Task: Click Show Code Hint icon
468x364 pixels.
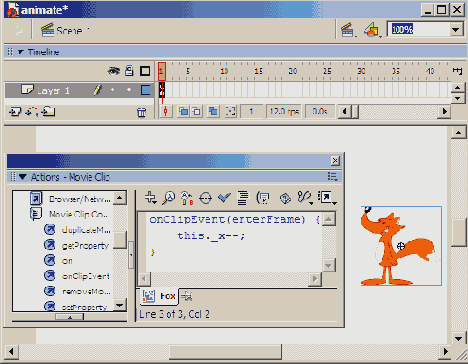Action: [263, 198]
